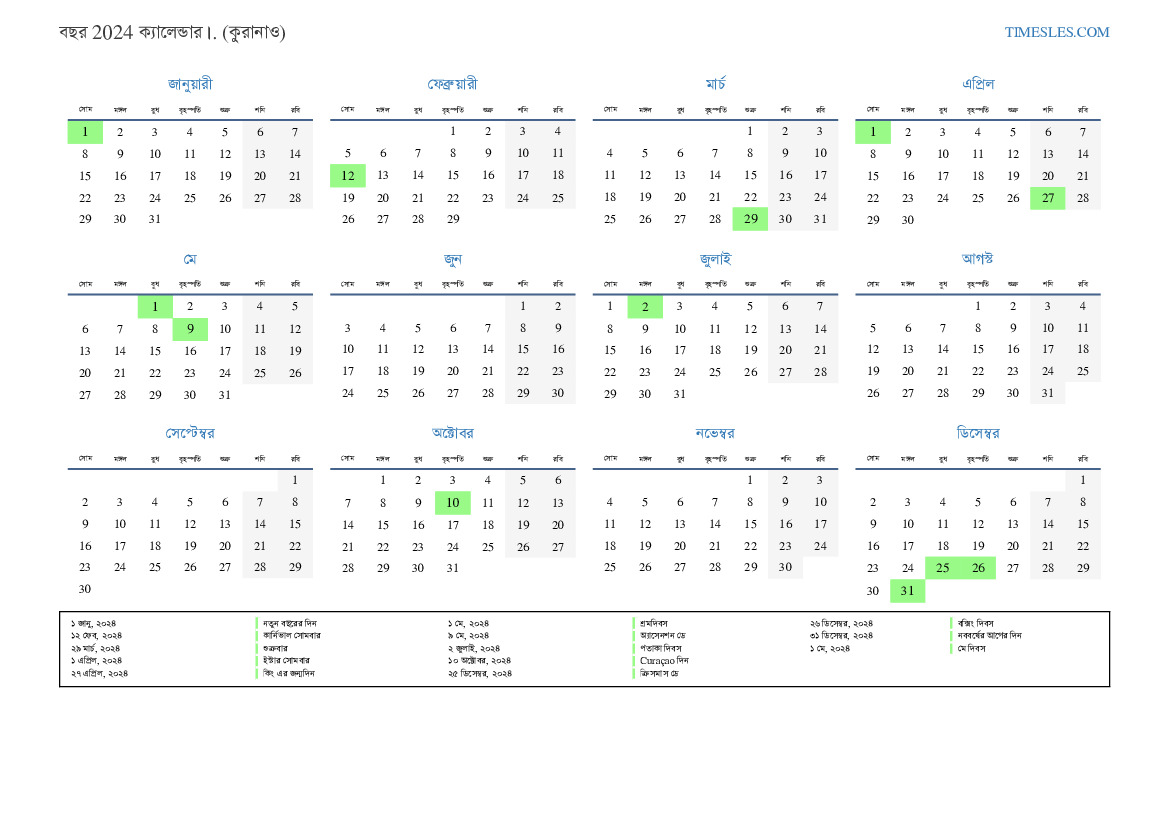Select the মার্চ month heading
This screenshot has width=1169, height=827.
715,84
